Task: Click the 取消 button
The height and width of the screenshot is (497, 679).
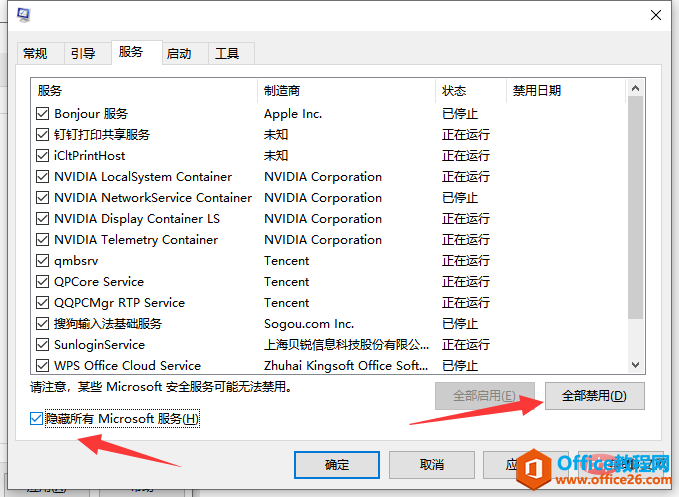Action: point(432,465)
